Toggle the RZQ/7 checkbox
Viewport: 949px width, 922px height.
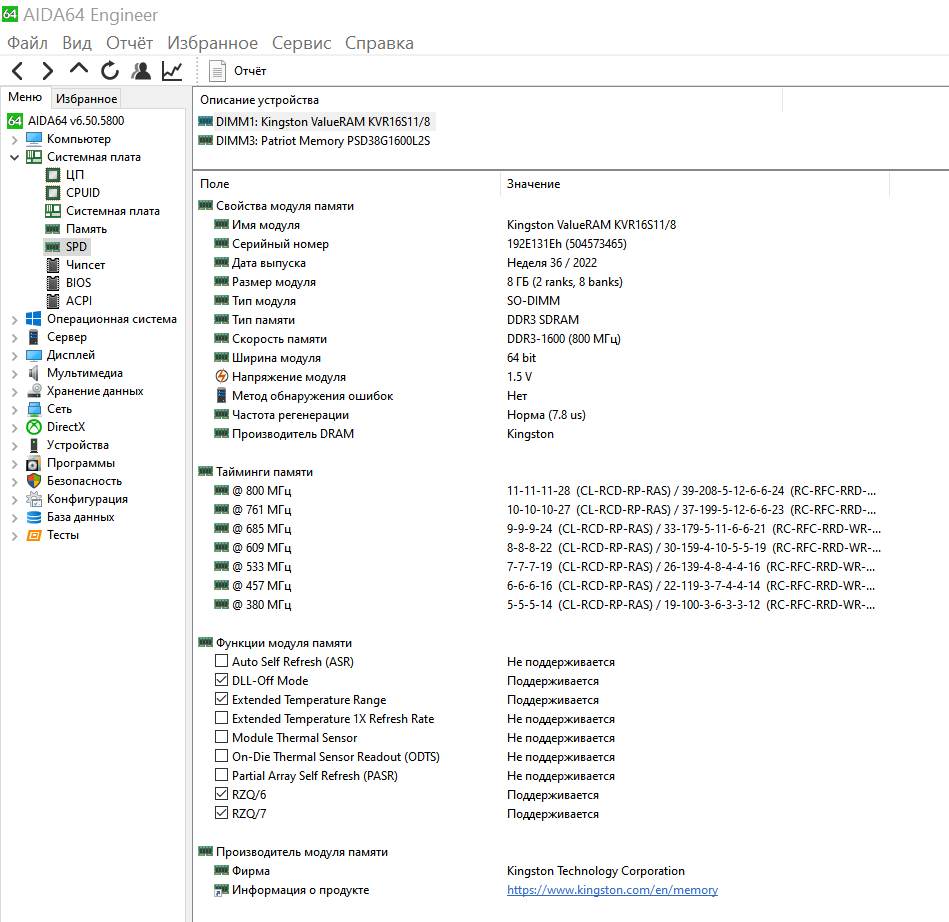(x=222, y=812)
